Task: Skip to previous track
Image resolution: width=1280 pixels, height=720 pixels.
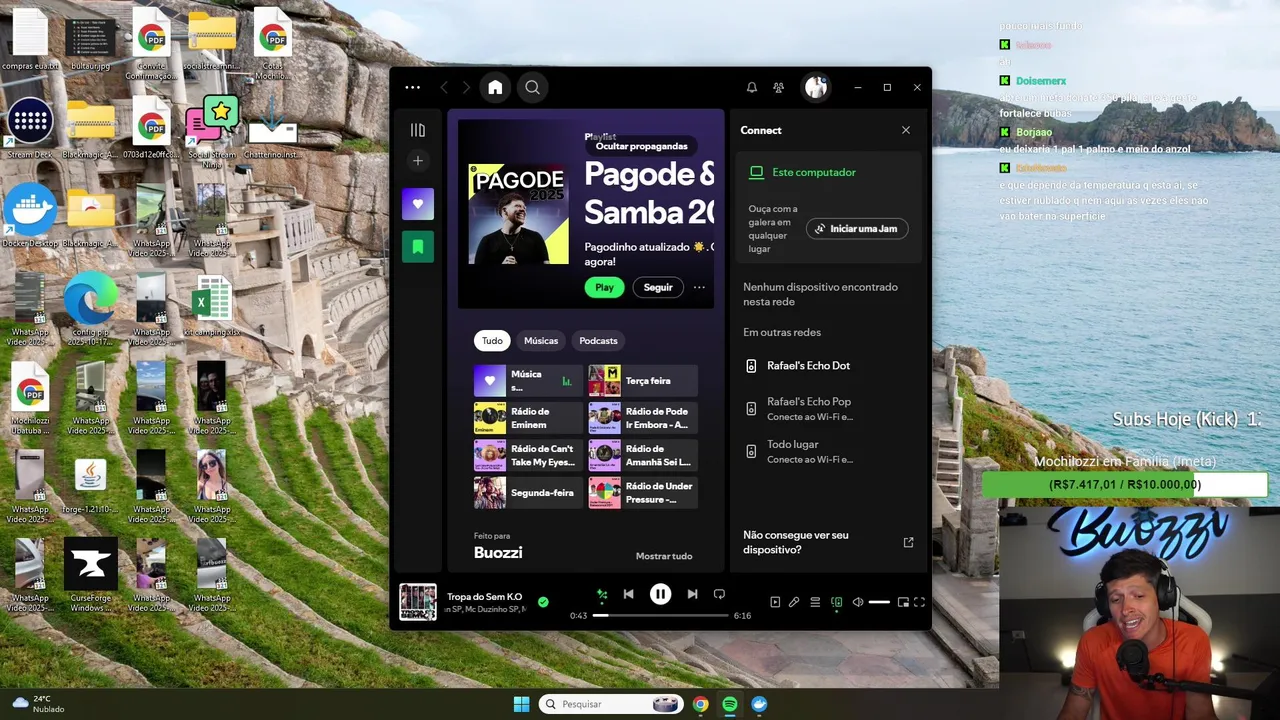Action: [628, 594]
